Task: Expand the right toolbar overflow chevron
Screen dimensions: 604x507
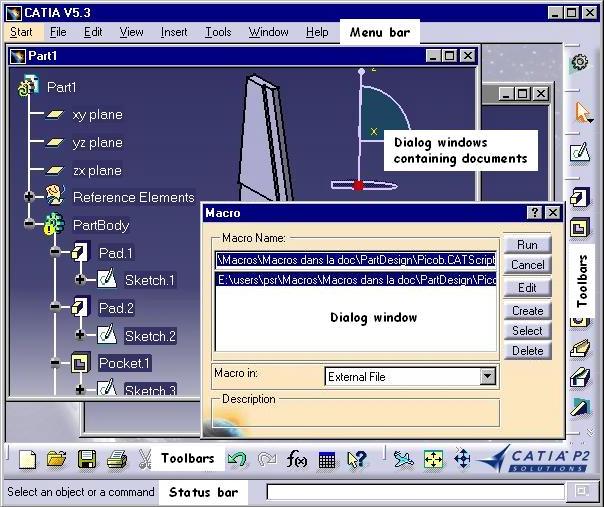Action: [x=590, y=432]
